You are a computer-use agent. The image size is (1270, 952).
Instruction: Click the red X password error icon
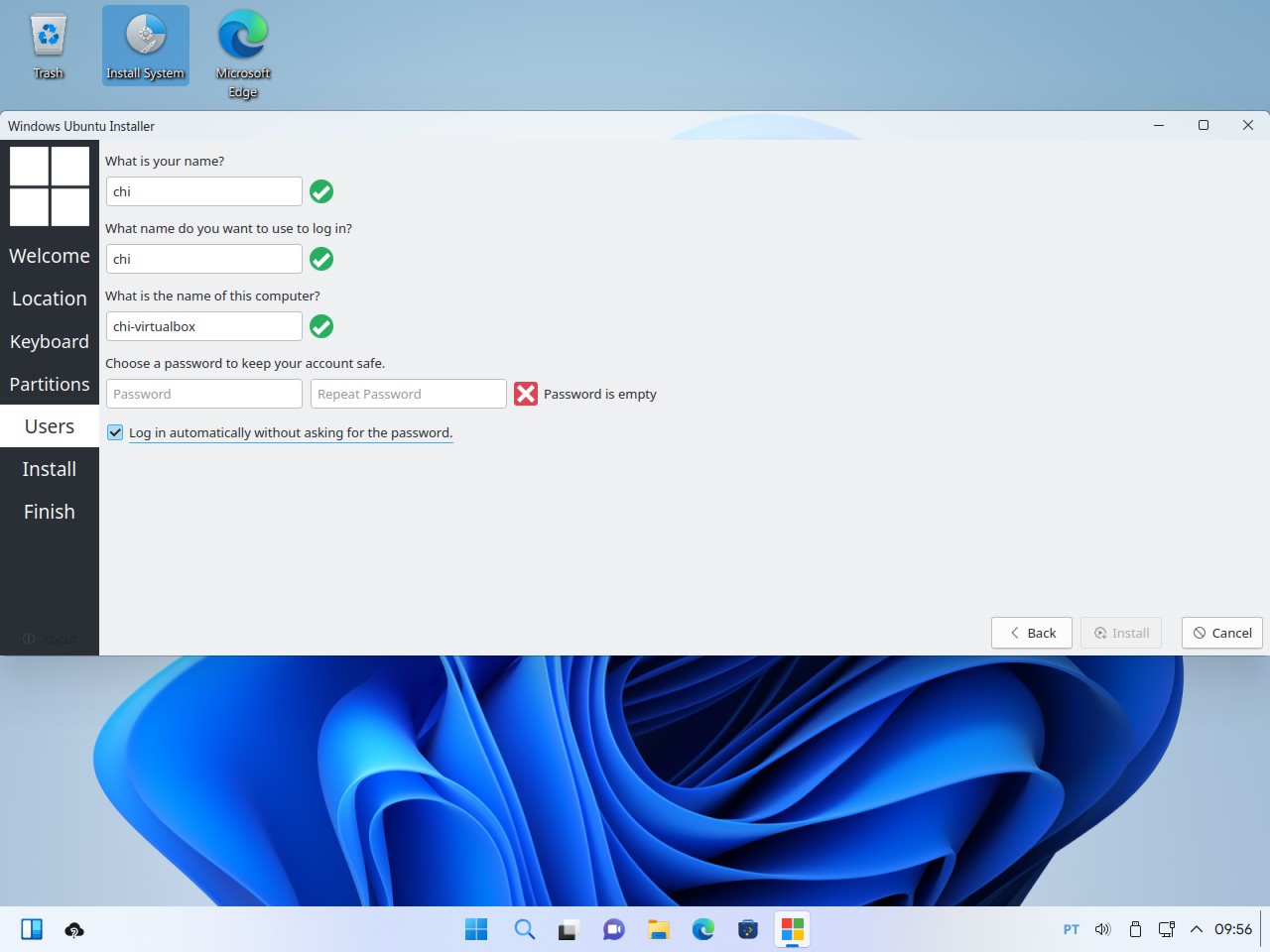click(x=526, y=394)
